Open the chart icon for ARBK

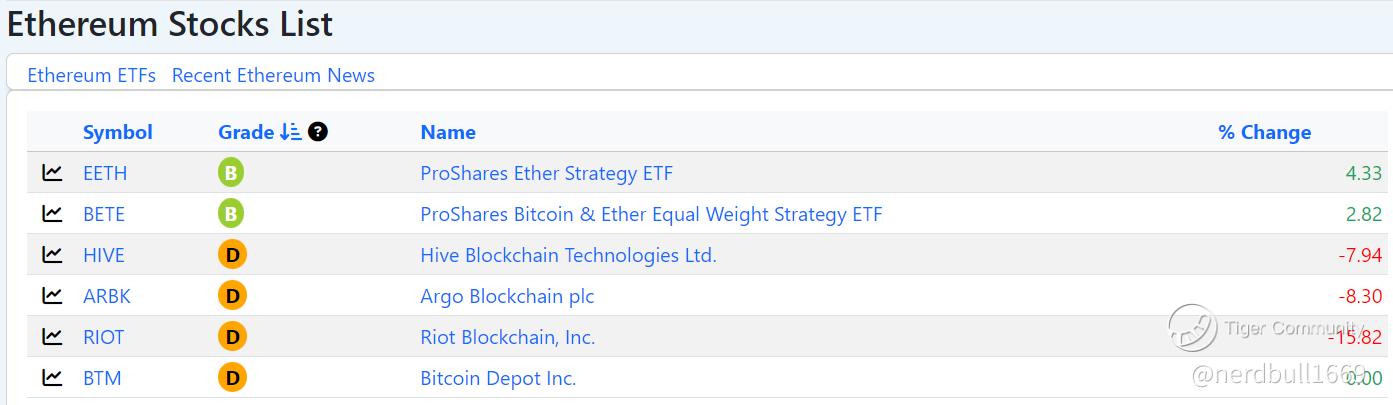pyautogui.click(x=52, y=296)
